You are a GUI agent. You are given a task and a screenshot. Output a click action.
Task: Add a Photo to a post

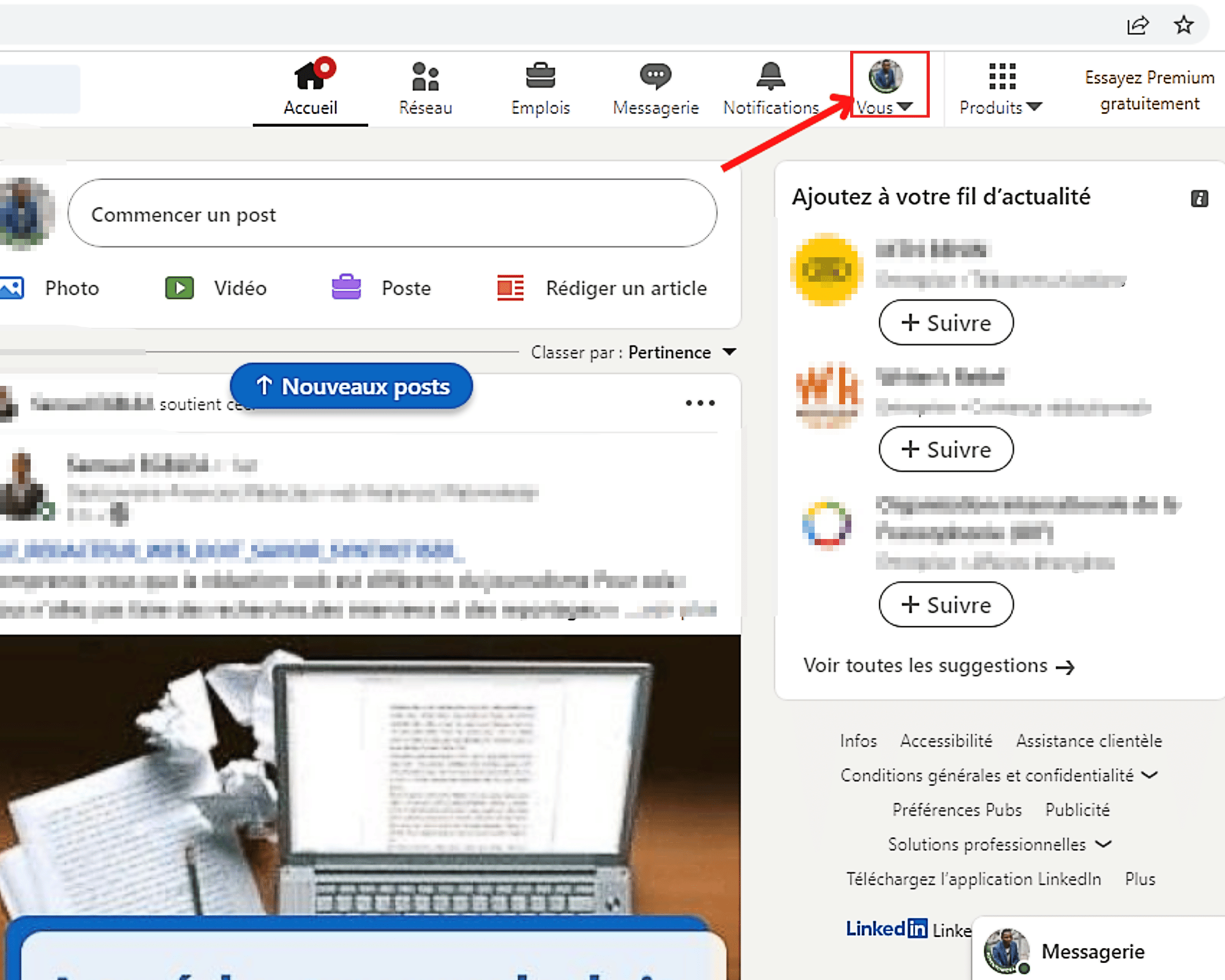50,288
